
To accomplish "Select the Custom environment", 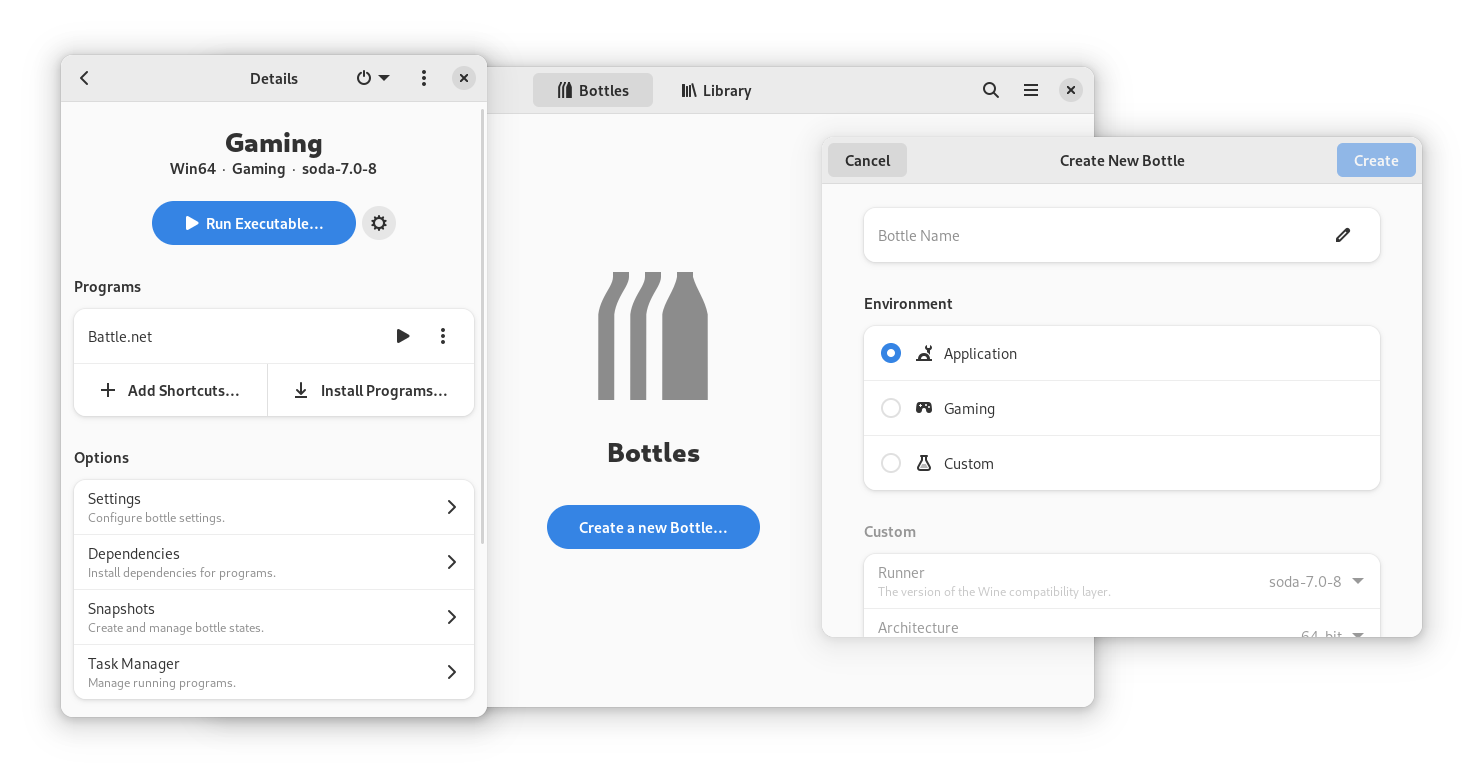I will pos(890,463).
